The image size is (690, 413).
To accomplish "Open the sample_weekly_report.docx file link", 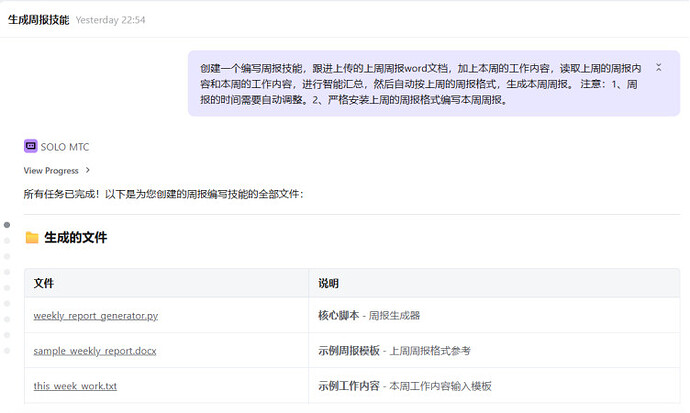I will pyautogui.click(x=94, y=351).
